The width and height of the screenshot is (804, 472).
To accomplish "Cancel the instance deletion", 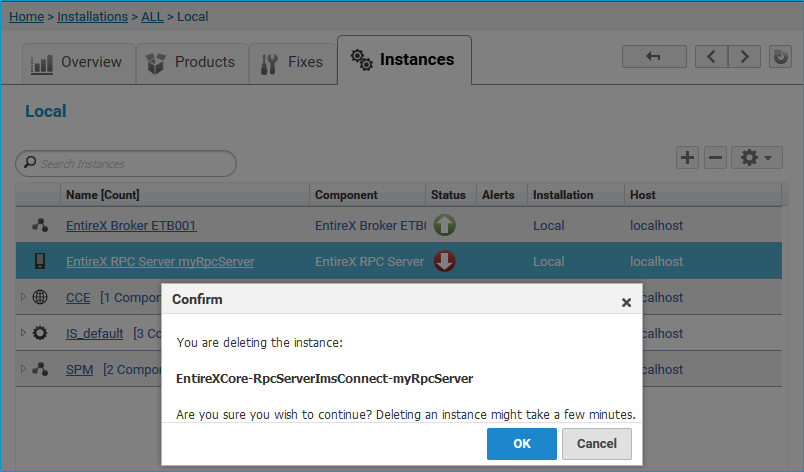I will click(597, 444).
